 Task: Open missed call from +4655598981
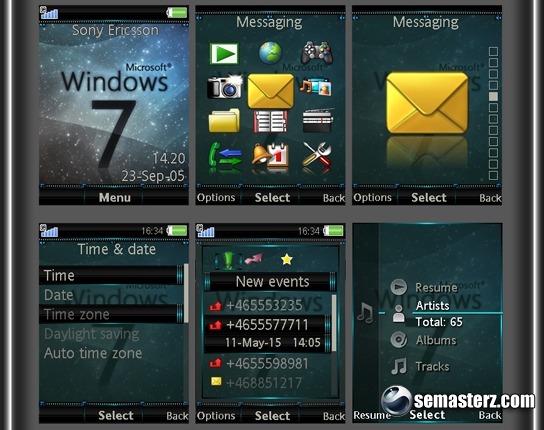[267, 363]
